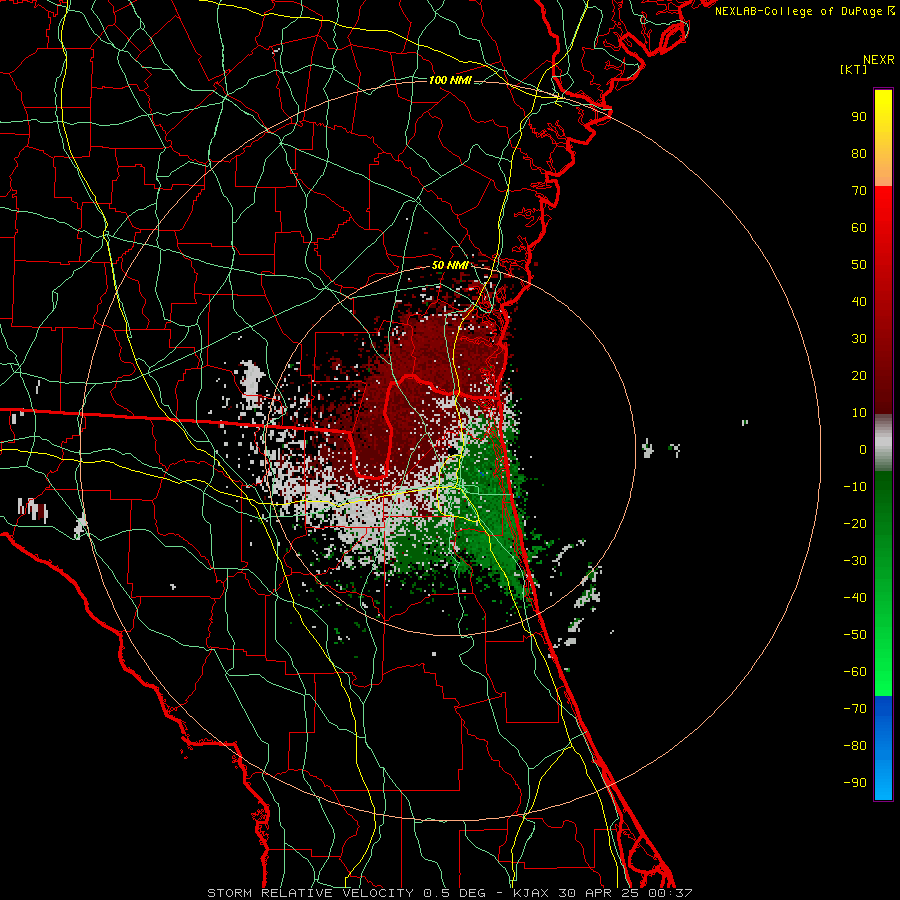The height and width of the screenshot is (900, 900).
Task: Click the 100 NMI range ring label
Action: point(450,80)
